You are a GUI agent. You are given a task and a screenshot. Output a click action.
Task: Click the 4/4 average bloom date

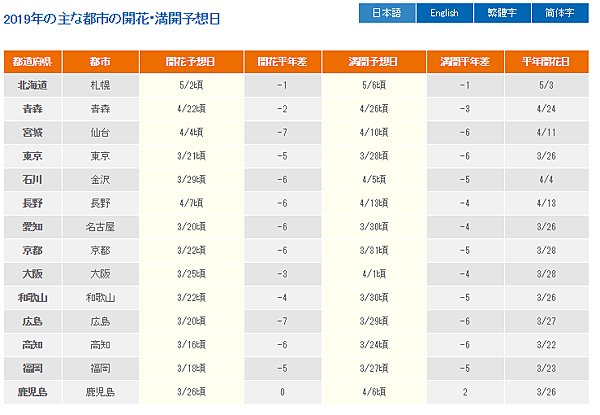[546, 180]
